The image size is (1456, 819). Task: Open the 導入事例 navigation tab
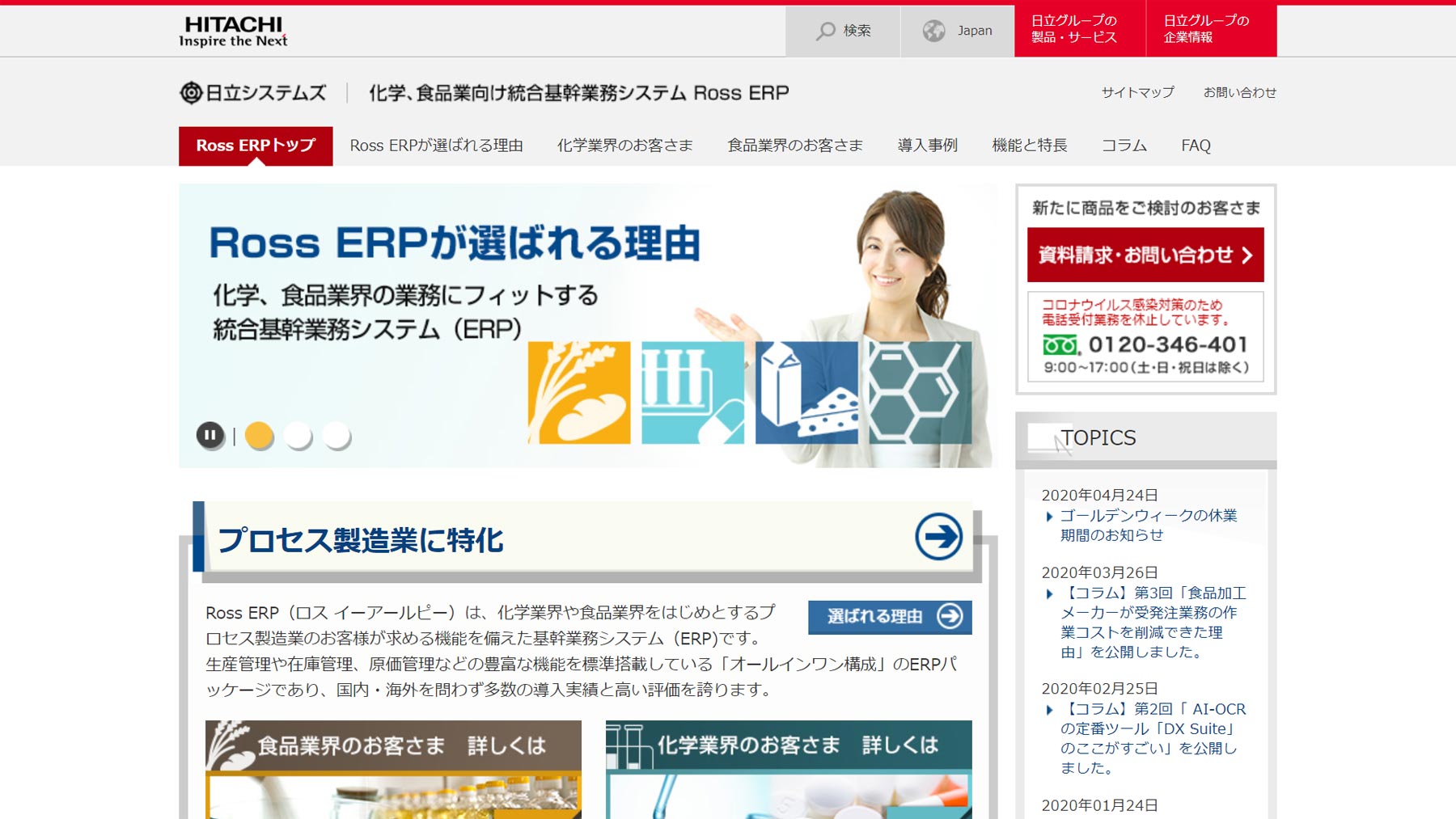(927, 146)
